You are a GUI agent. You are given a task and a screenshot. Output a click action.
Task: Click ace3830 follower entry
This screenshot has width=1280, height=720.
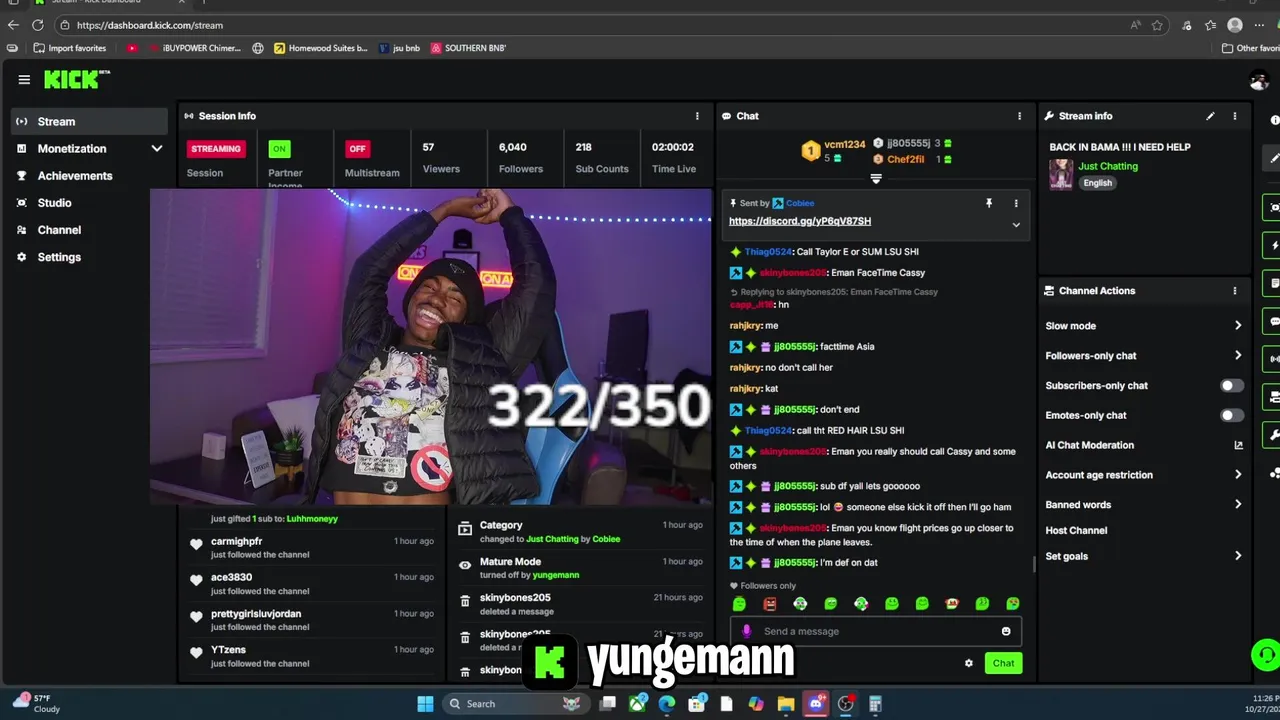coord(312,583)
